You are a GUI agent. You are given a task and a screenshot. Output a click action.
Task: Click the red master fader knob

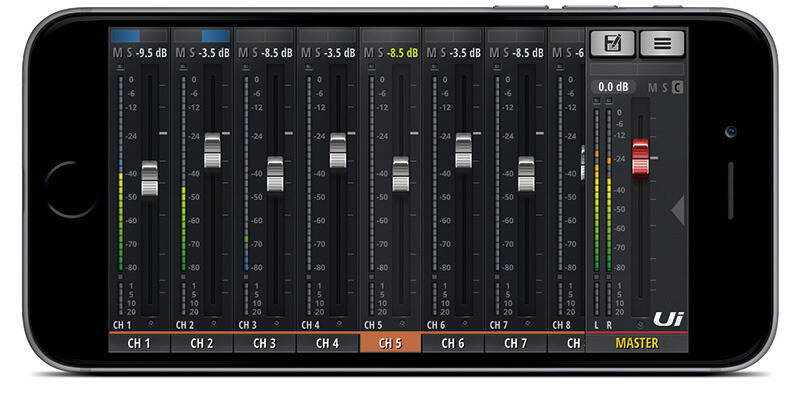(640, 158)
